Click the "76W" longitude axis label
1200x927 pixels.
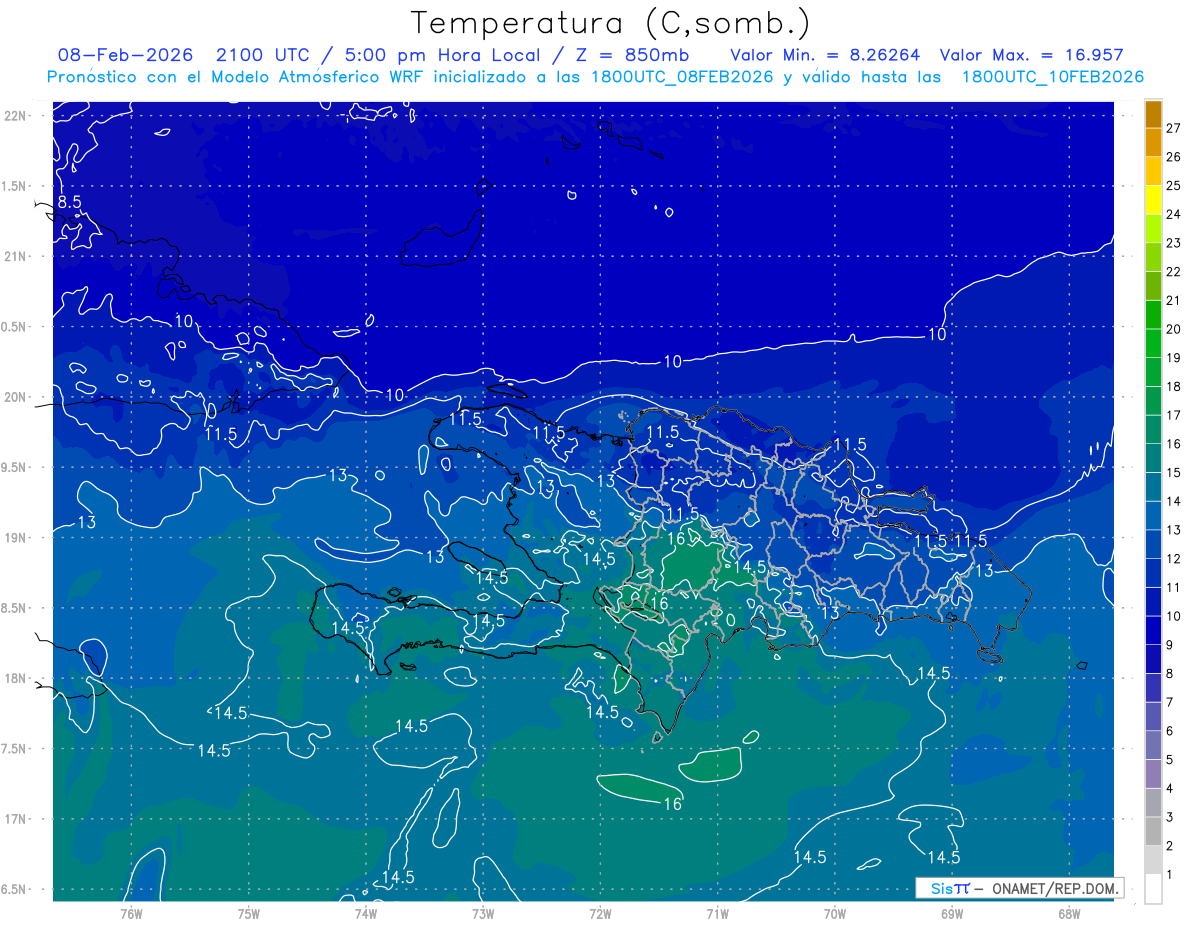click(x=131, y=914)
